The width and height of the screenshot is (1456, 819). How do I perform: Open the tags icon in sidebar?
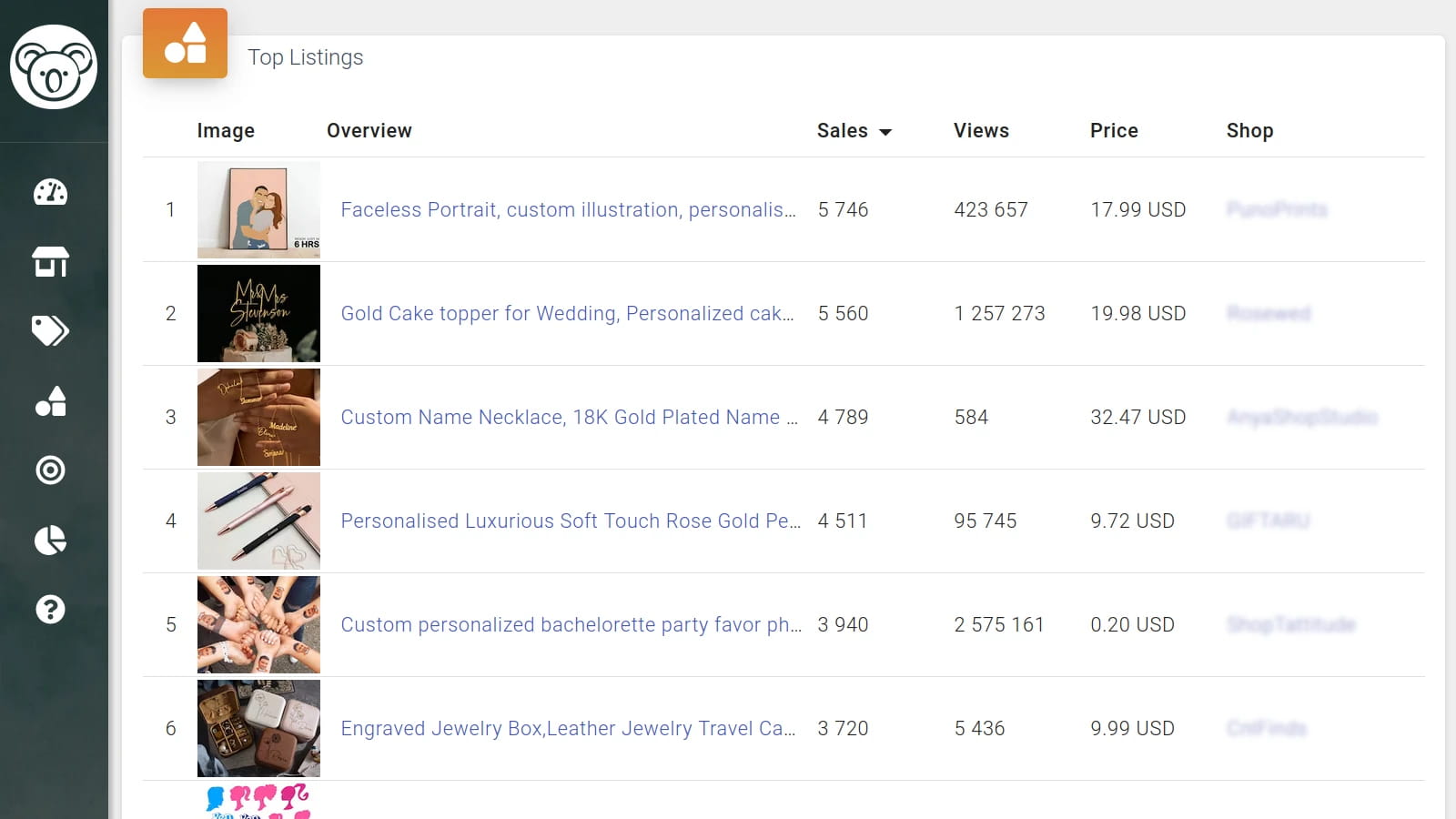50,331
